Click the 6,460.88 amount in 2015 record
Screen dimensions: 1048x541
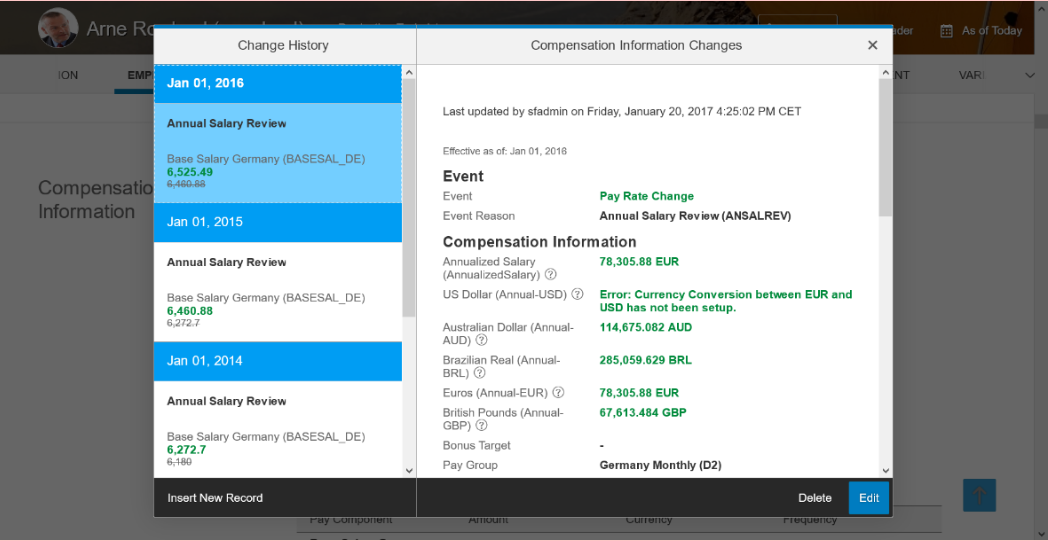(x=190, y=311)
